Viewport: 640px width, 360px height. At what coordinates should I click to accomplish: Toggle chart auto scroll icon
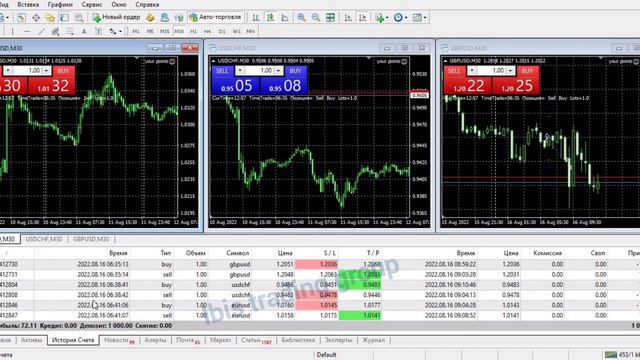(348, 17)
